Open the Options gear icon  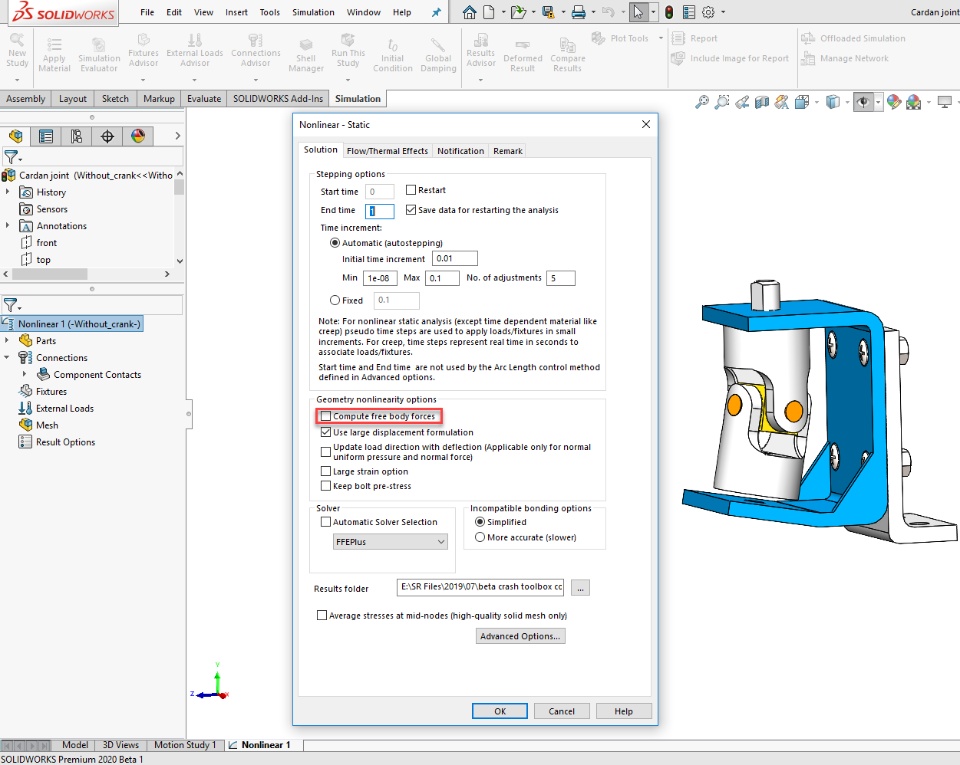tap(708, 12)
